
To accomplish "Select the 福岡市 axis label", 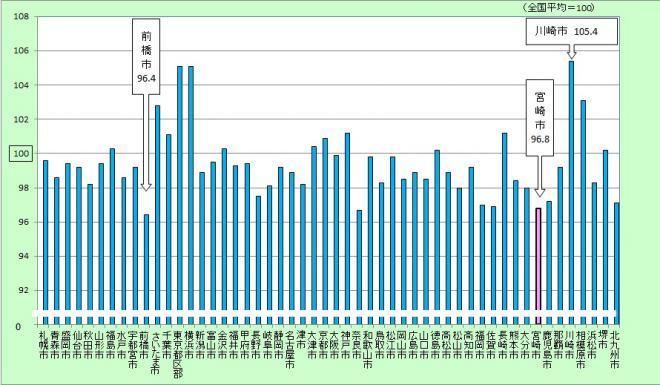I will click(x=479, y=345).
